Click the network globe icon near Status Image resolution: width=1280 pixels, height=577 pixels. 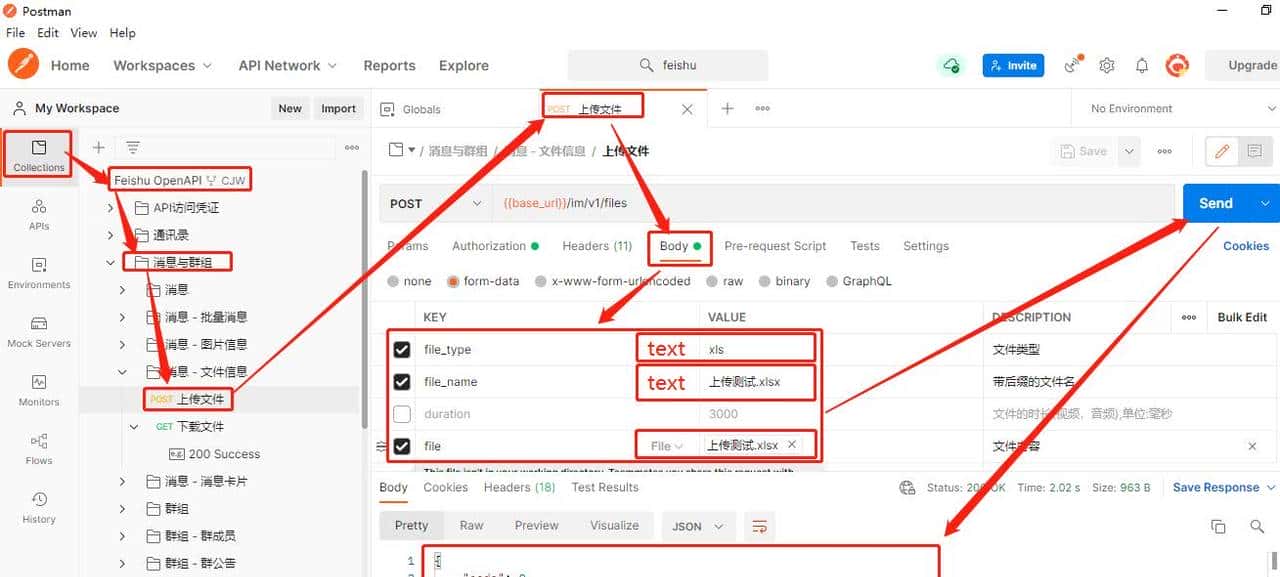(x=907, y=488)
